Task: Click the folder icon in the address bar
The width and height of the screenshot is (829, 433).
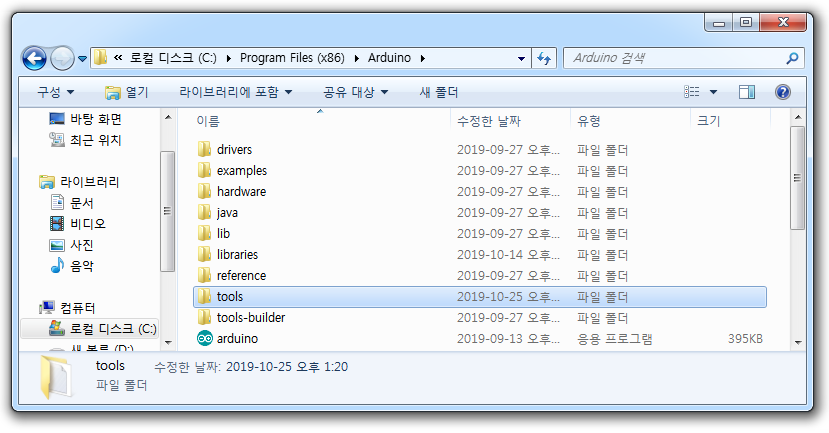Action: click(x=100, y=58)
